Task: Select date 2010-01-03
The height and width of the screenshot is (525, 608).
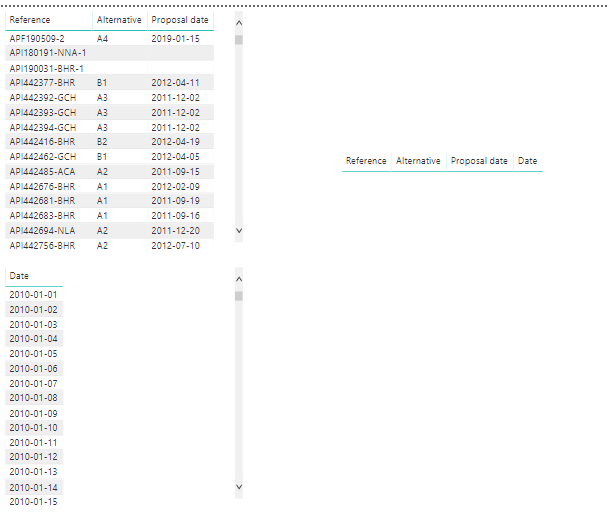Action: point(33,324)
